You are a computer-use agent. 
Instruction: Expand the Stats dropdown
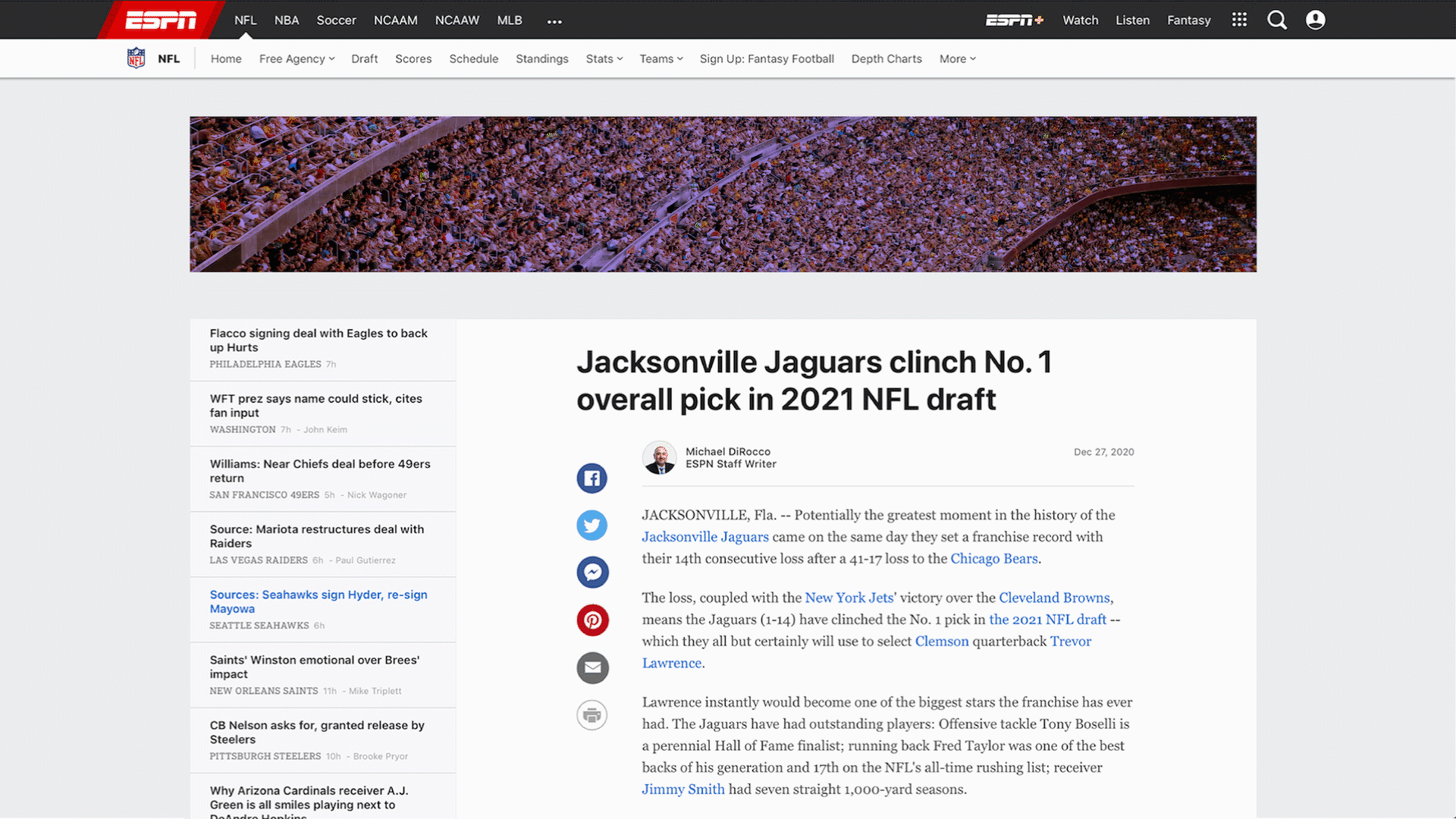604,59
